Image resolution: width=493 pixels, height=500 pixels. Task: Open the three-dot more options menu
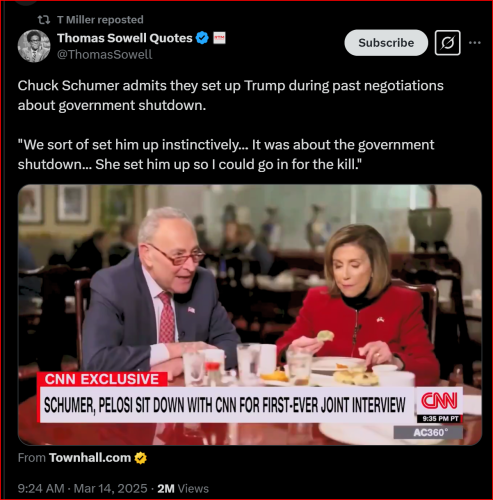[x=475, y=43]
